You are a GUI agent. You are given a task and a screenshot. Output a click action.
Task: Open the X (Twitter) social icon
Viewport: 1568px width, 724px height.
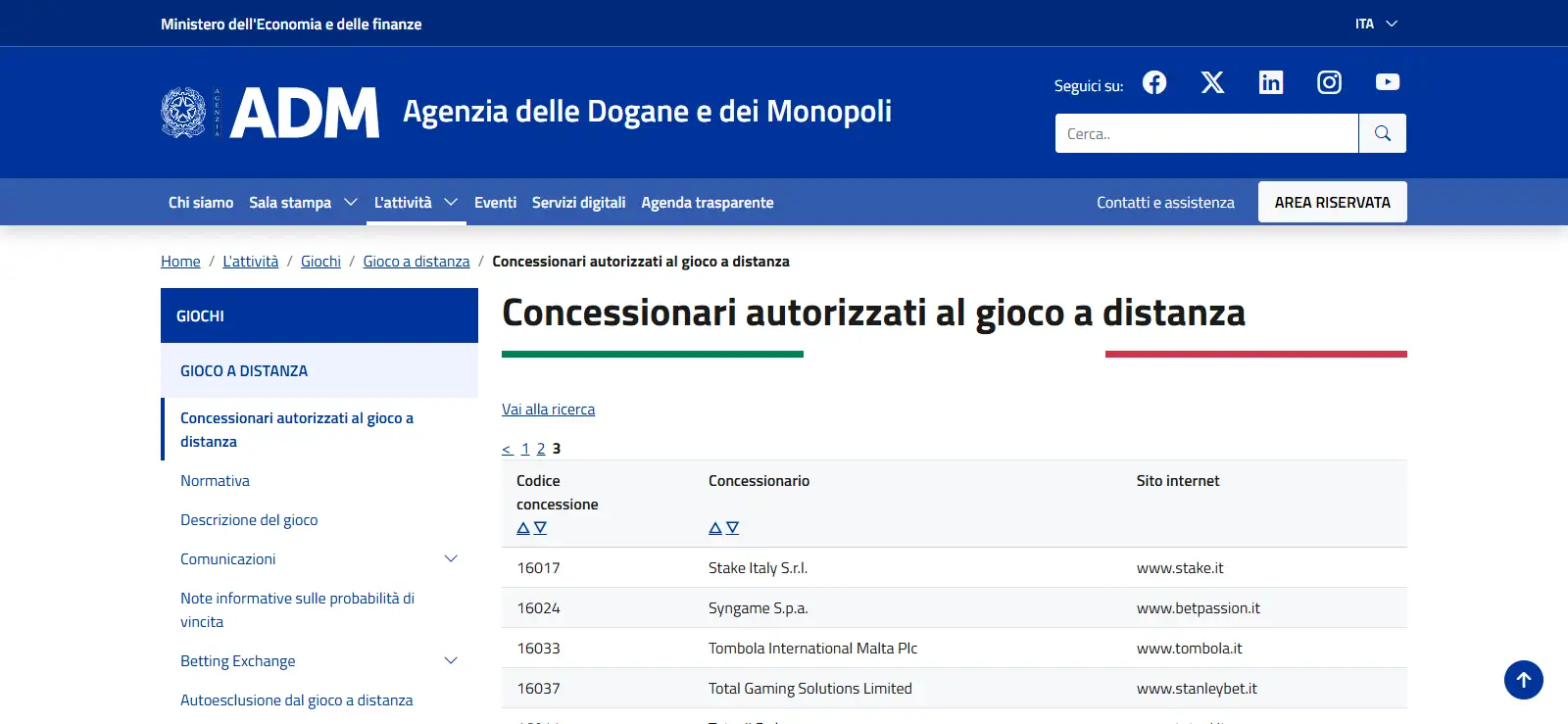[1212, 82]
